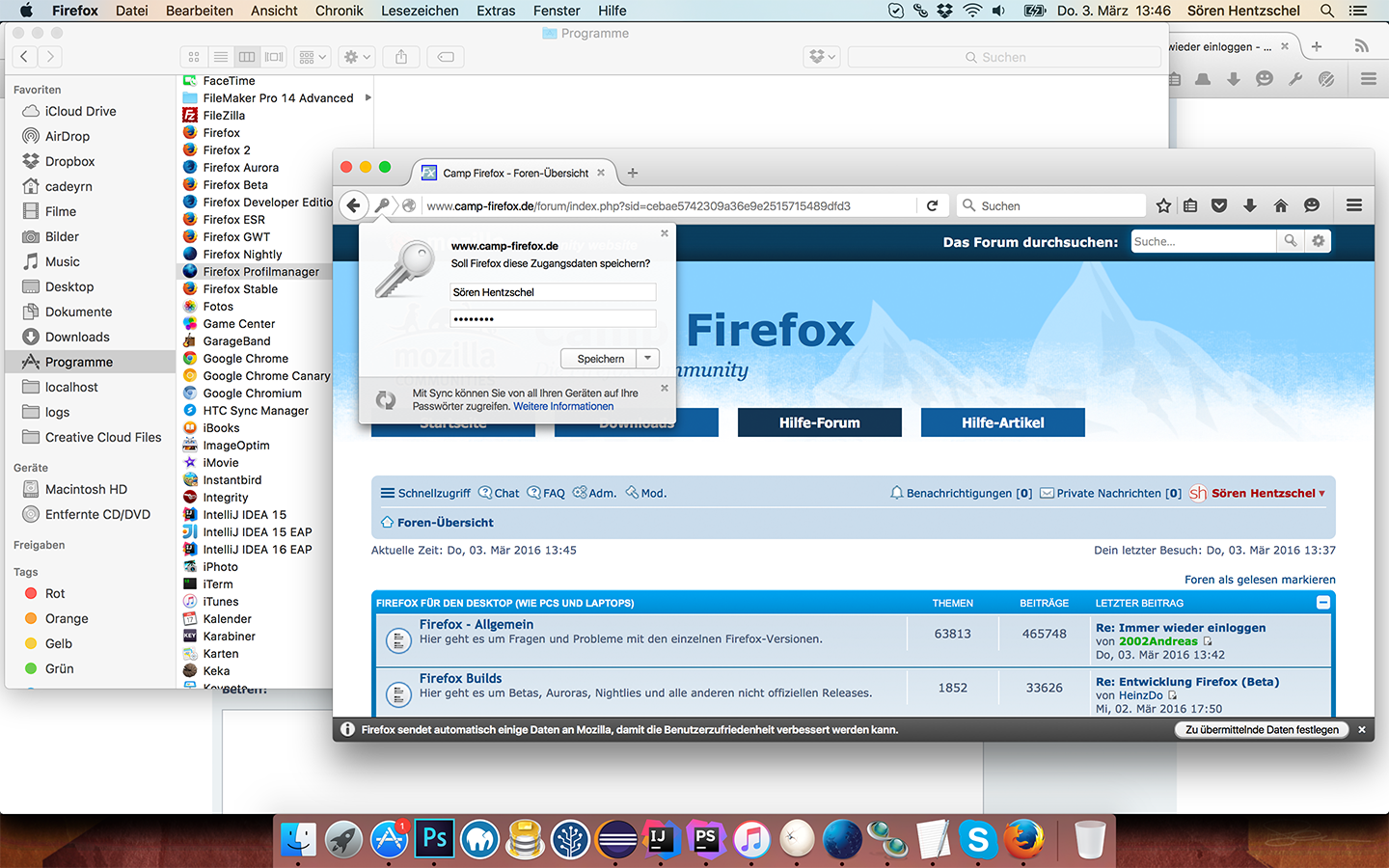Open downloads panel in the front Firefox window
Screen dimensions: 1389x868
1250,205
